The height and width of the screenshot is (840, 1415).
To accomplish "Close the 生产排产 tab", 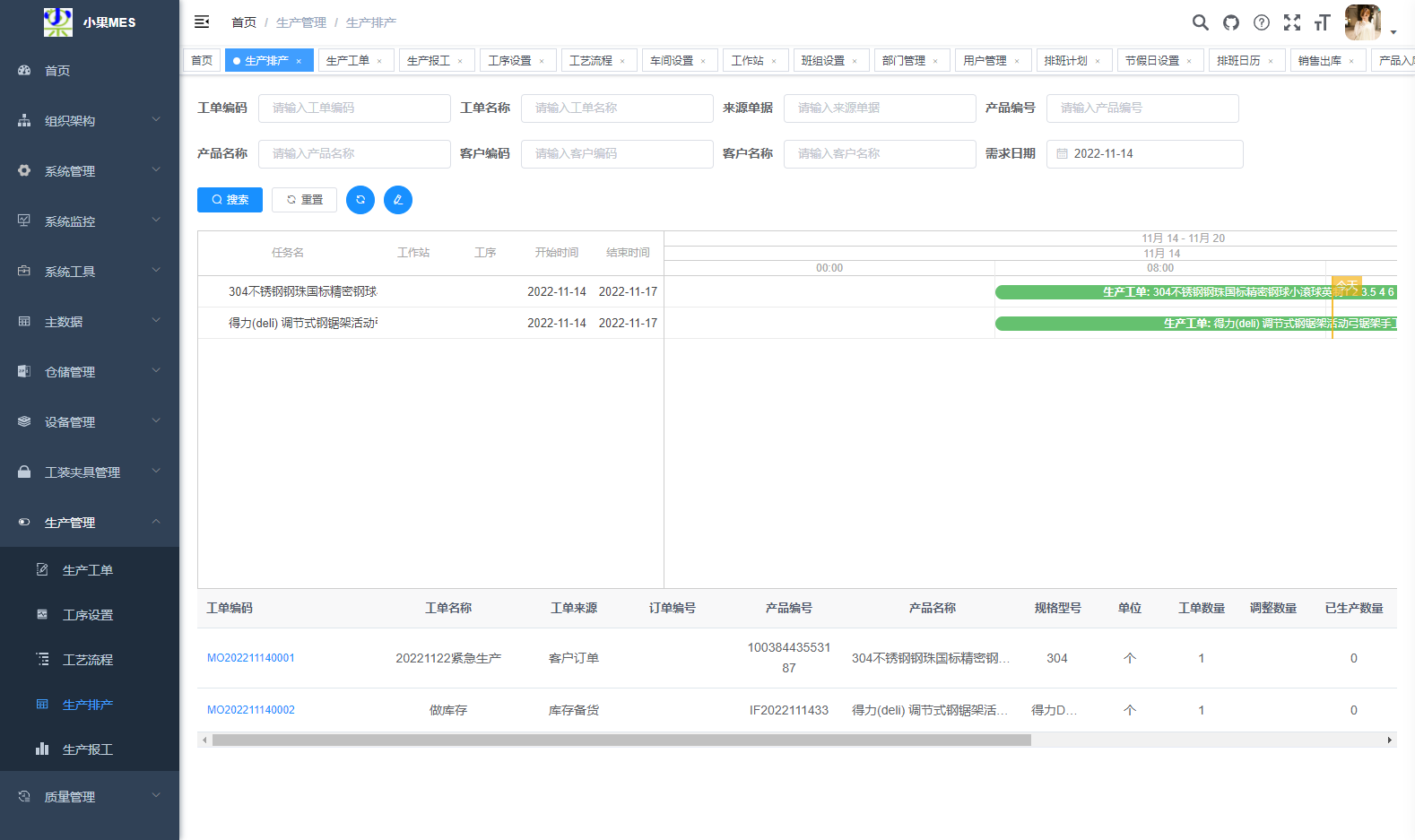I will 299,61.
